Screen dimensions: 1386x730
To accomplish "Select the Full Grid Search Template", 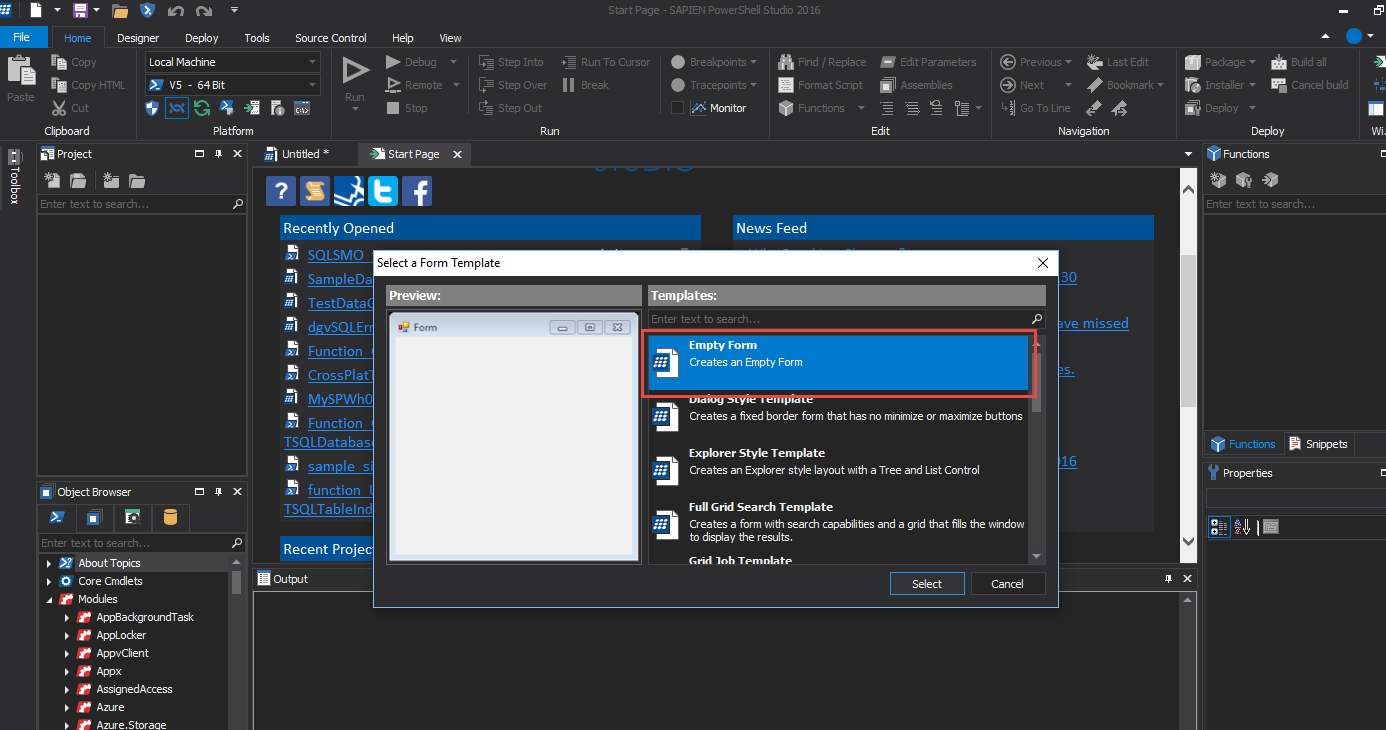I will coord(838,521).
